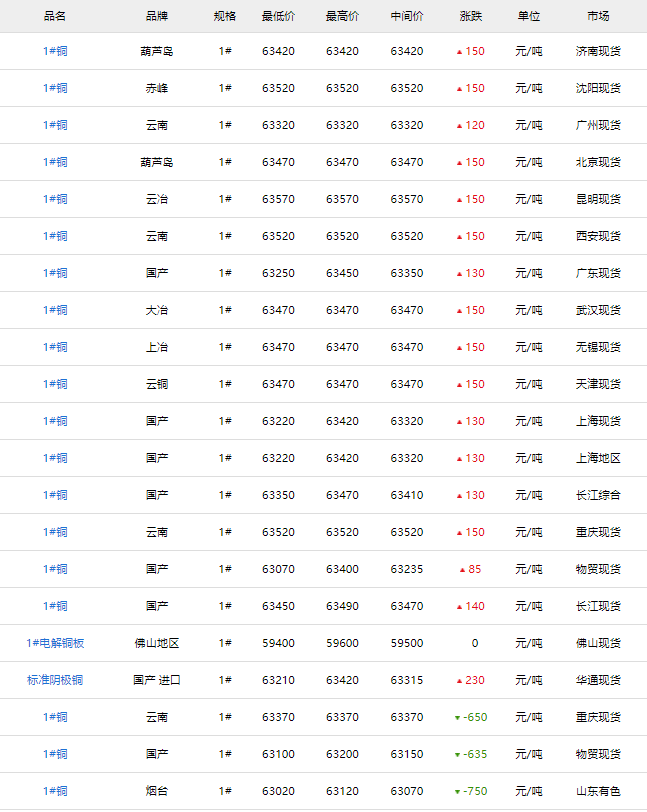The image size is (647, 812).
Task: Open the 标准阴极铜 product link
Action: [55, 680]
